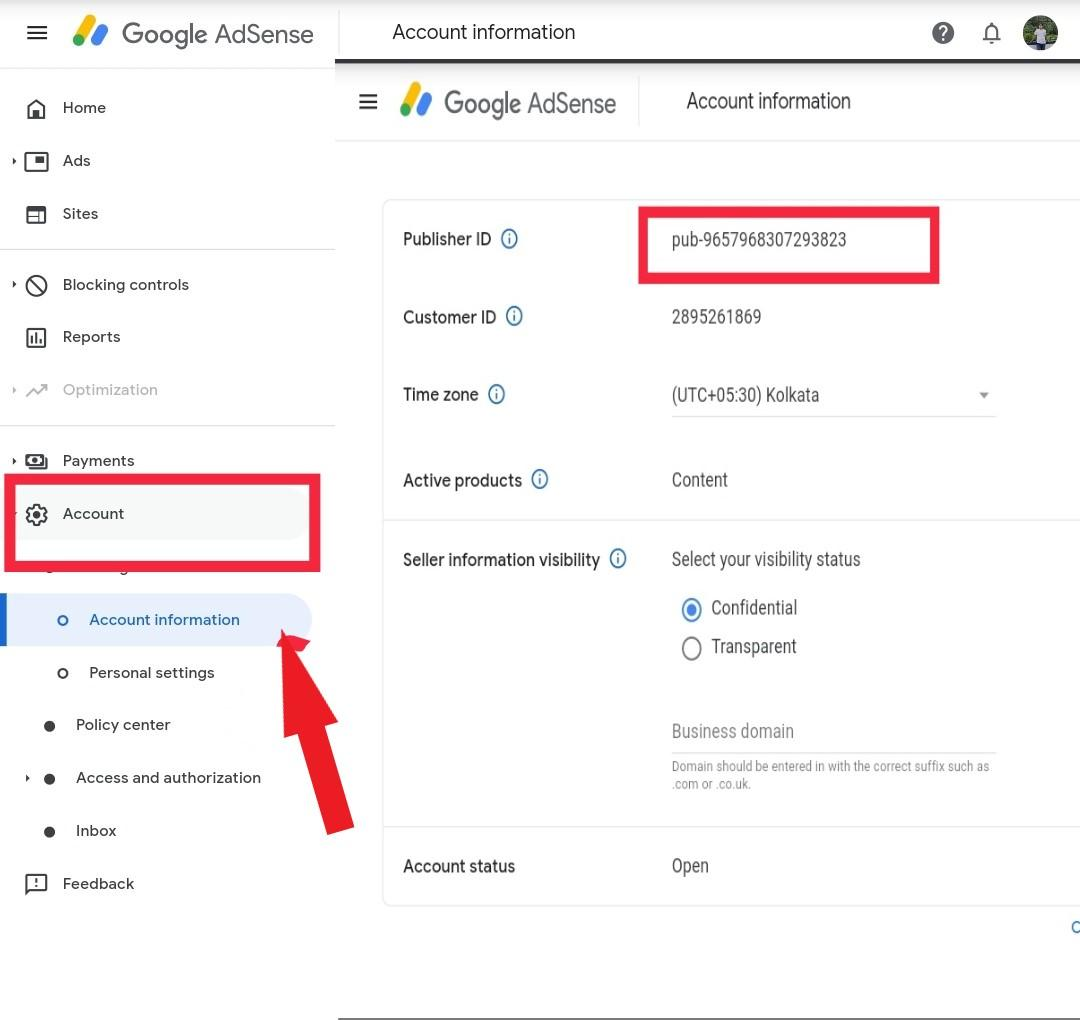This screenshot has width=1080, height=1020.
Task: Open the help question-mark icon
Action: coord(943,32)
